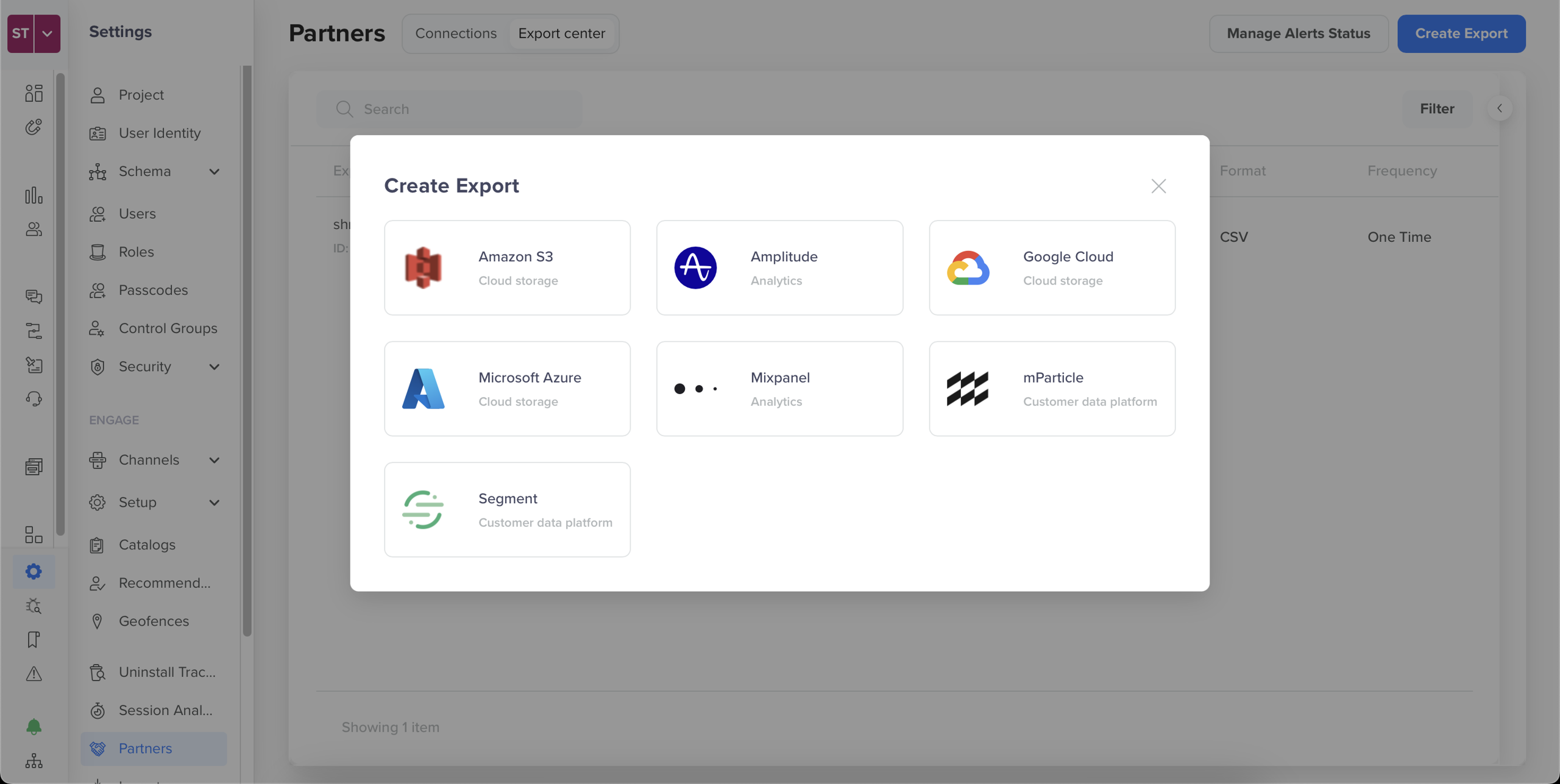
Task: Pick Google Cloud storage export
Action: 1051,267
